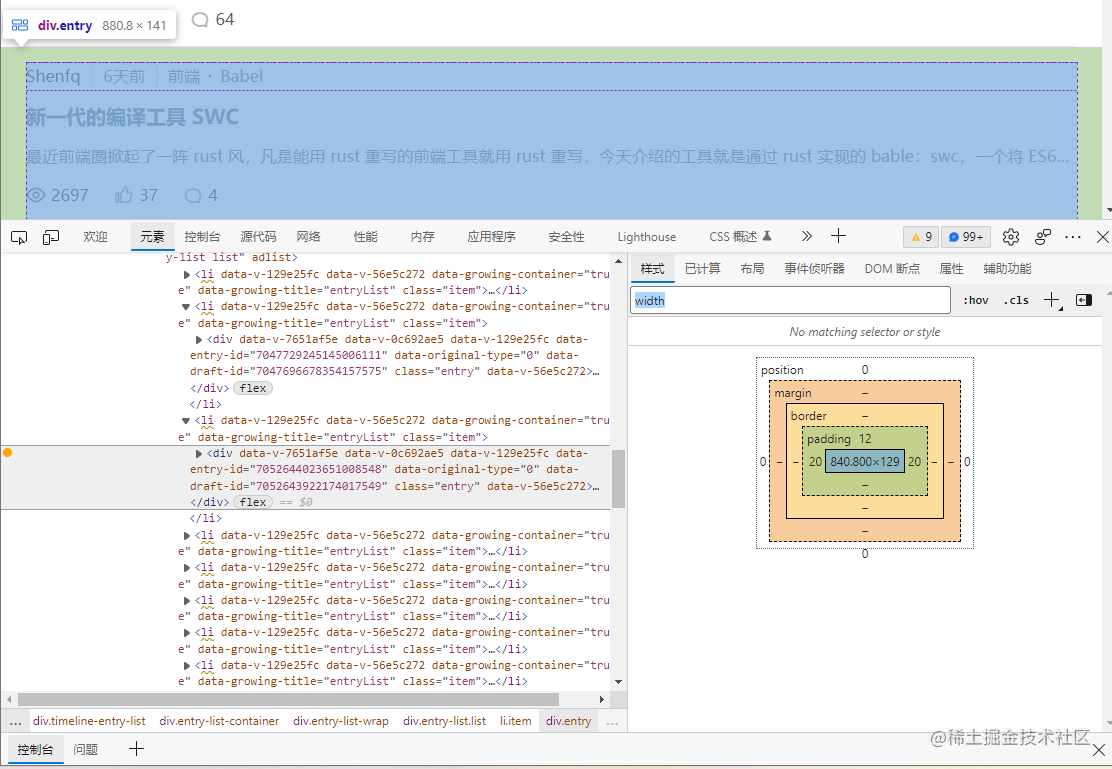This screenshot has height=769, width=1112.
Task: Close the bottom drawer
Action: [1099, 750]
